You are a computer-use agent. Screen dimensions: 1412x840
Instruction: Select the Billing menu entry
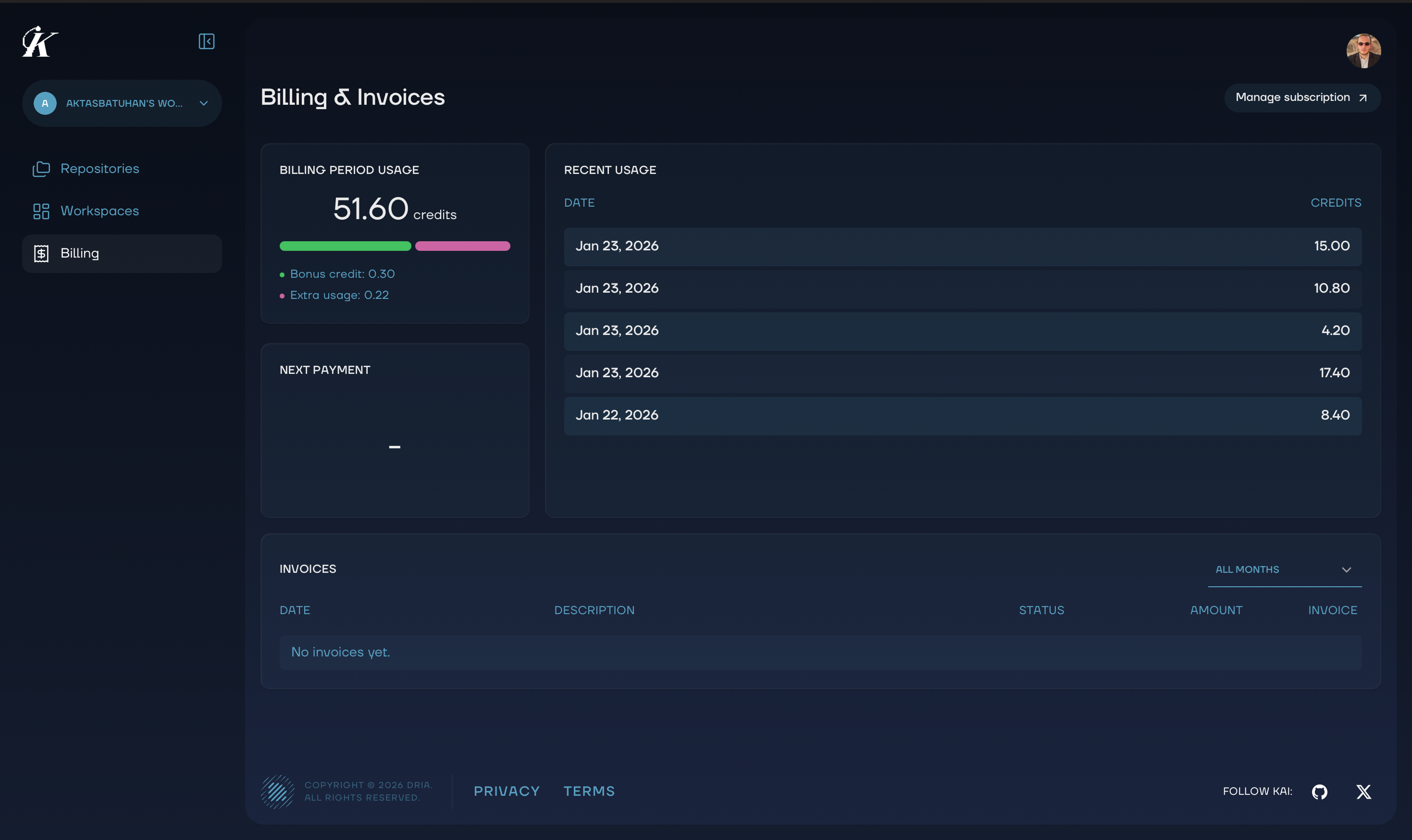pyautogui.click(x=79, y=253)
